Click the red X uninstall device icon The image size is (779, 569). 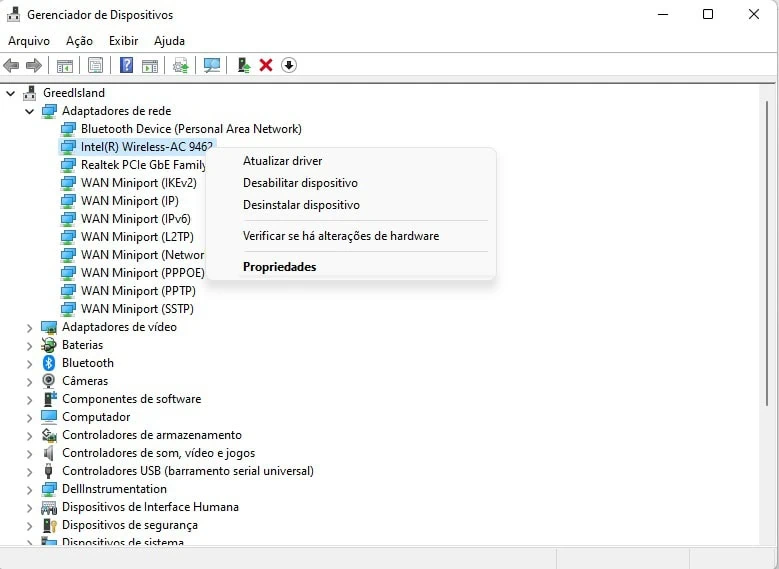pos(266,65)
